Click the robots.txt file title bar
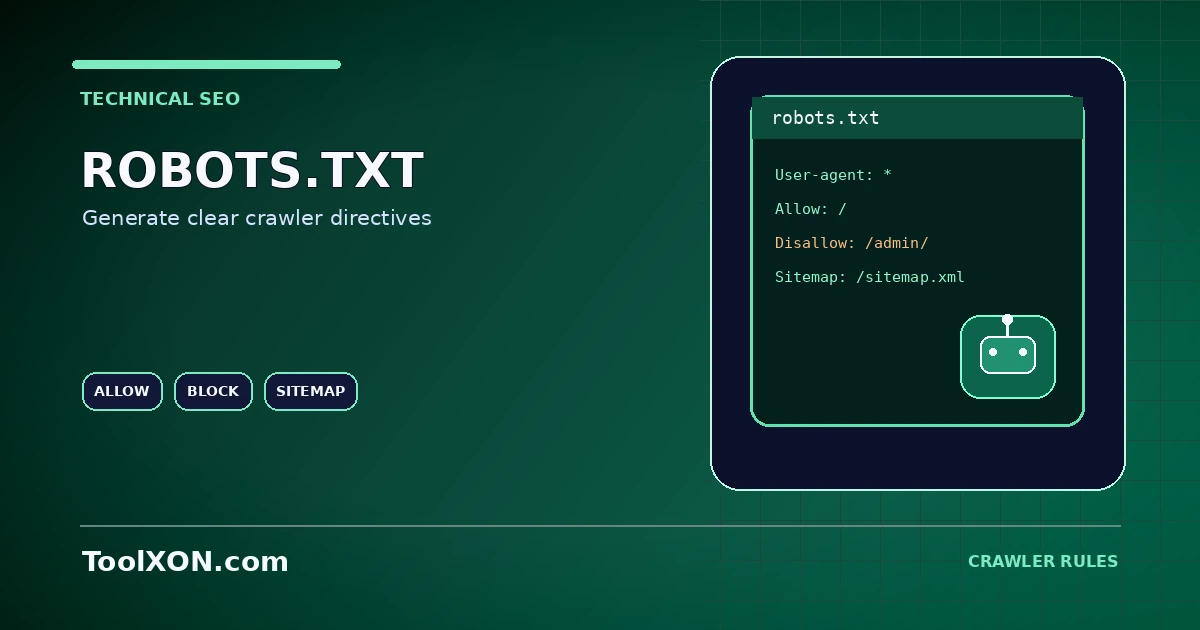 point(917,118)
